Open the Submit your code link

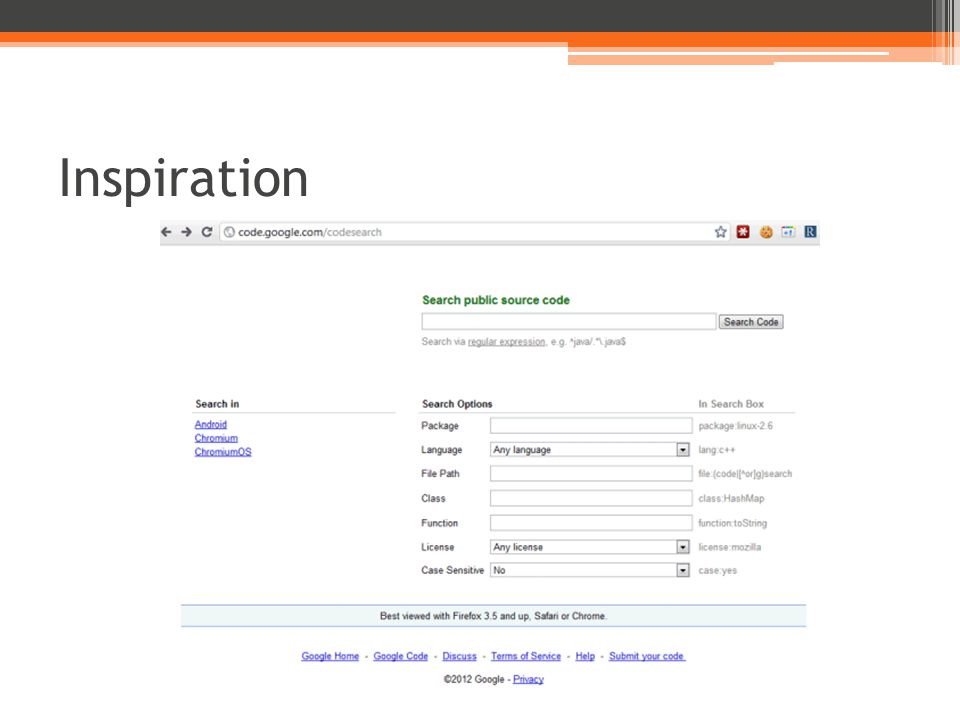pos(647,656)
